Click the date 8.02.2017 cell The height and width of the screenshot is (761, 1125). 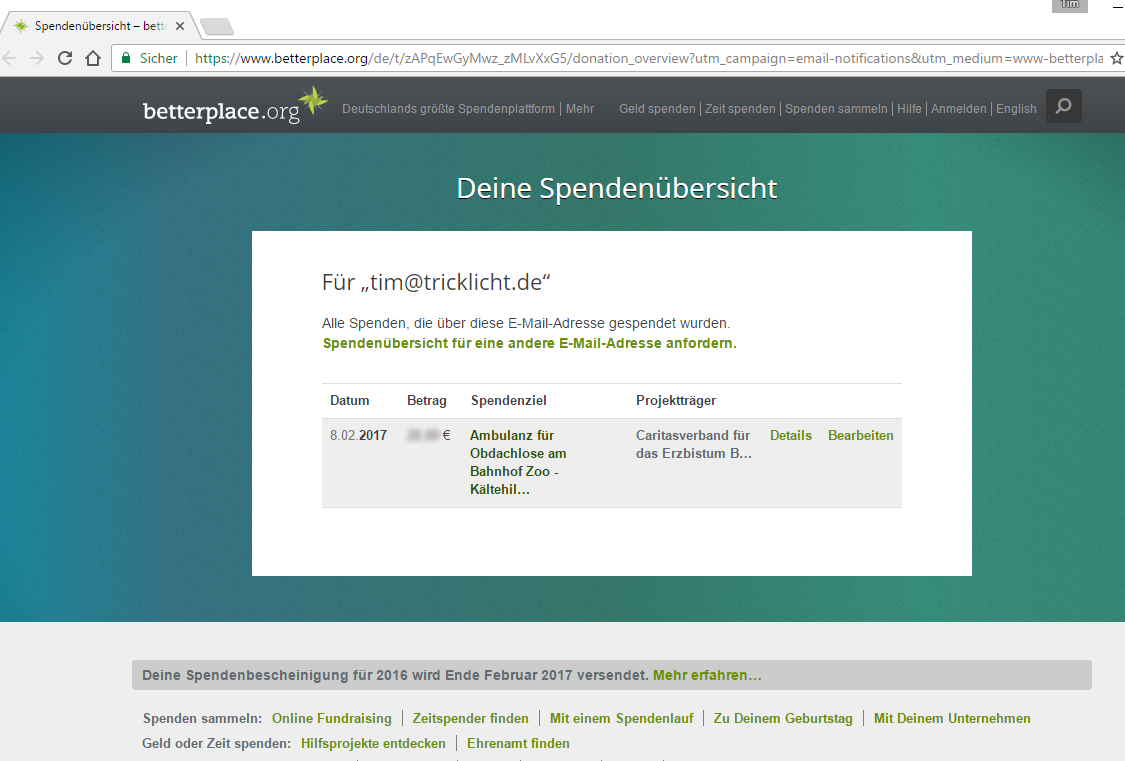click(x=358, y=435)
